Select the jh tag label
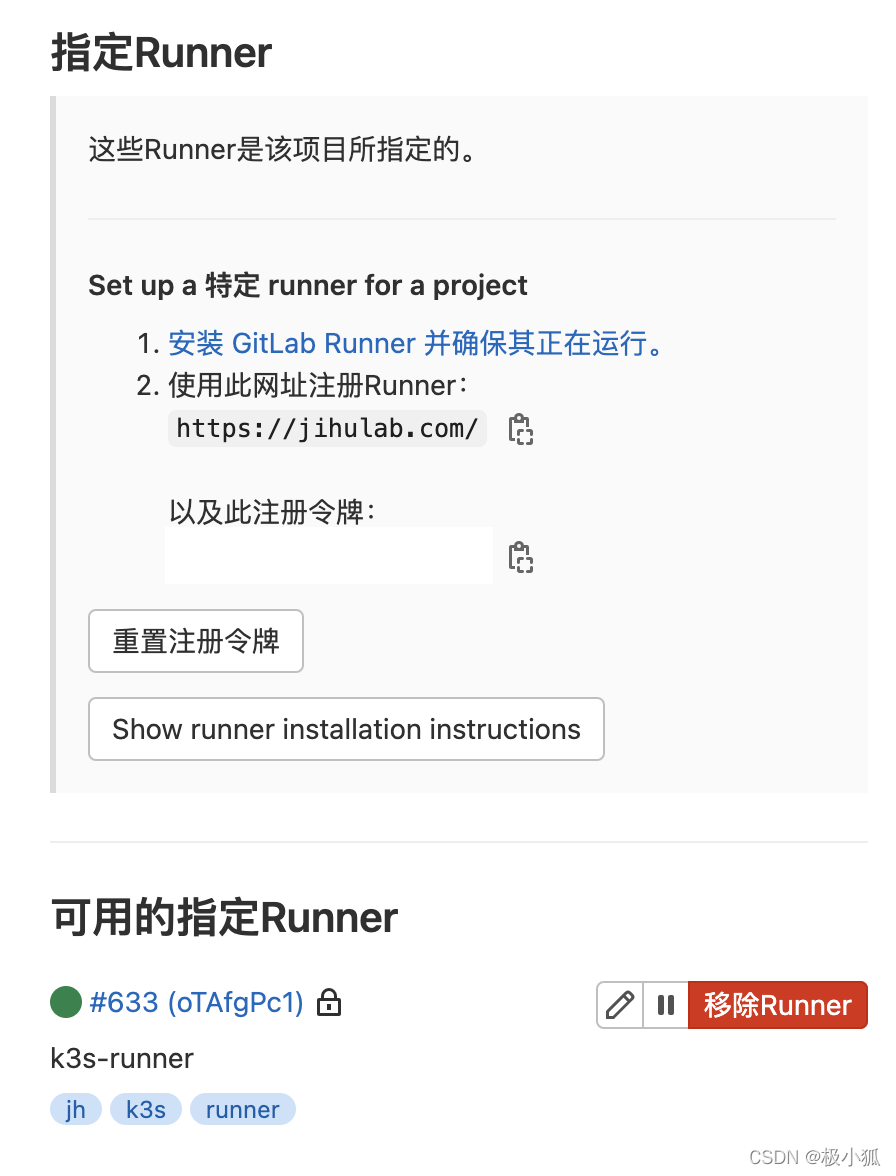Image resolution: width=896 pixels, height=1176 pixels. coord(76,1109)
